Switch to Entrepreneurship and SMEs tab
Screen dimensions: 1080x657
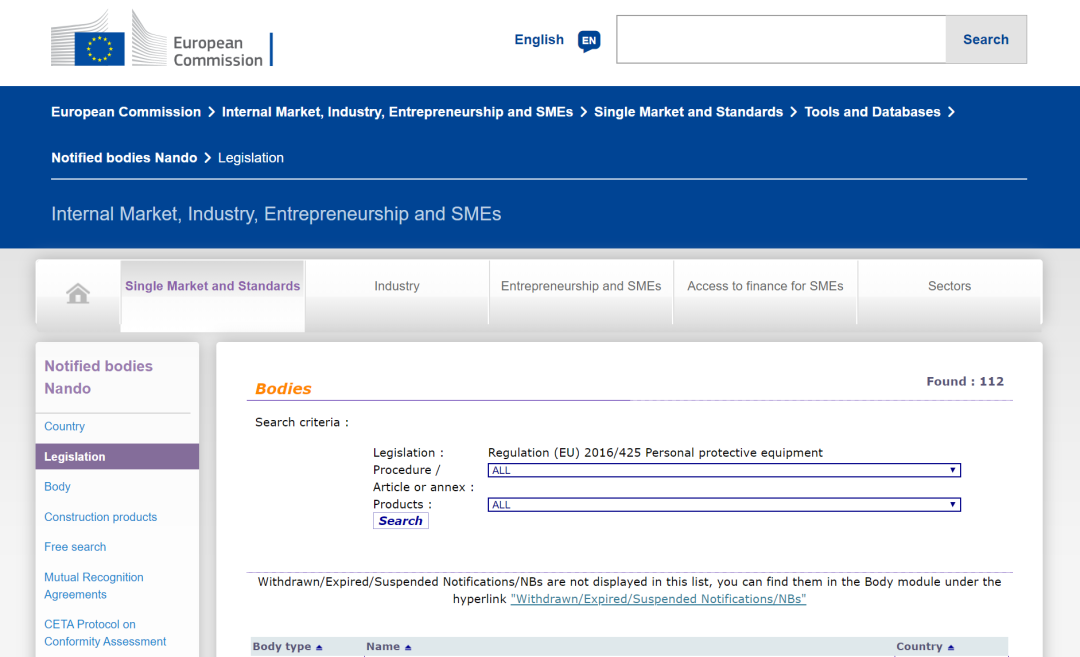(x=581, y=286)
